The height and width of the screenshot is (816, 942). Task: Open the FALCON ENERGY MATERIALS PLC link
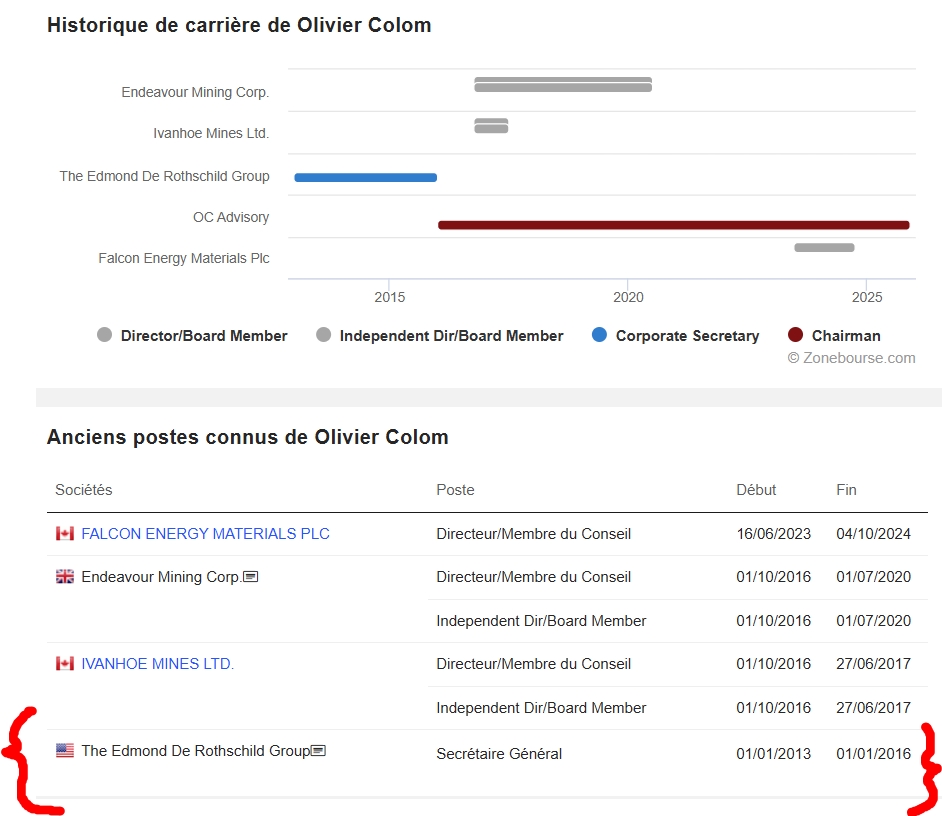click(x=205, y=534)
